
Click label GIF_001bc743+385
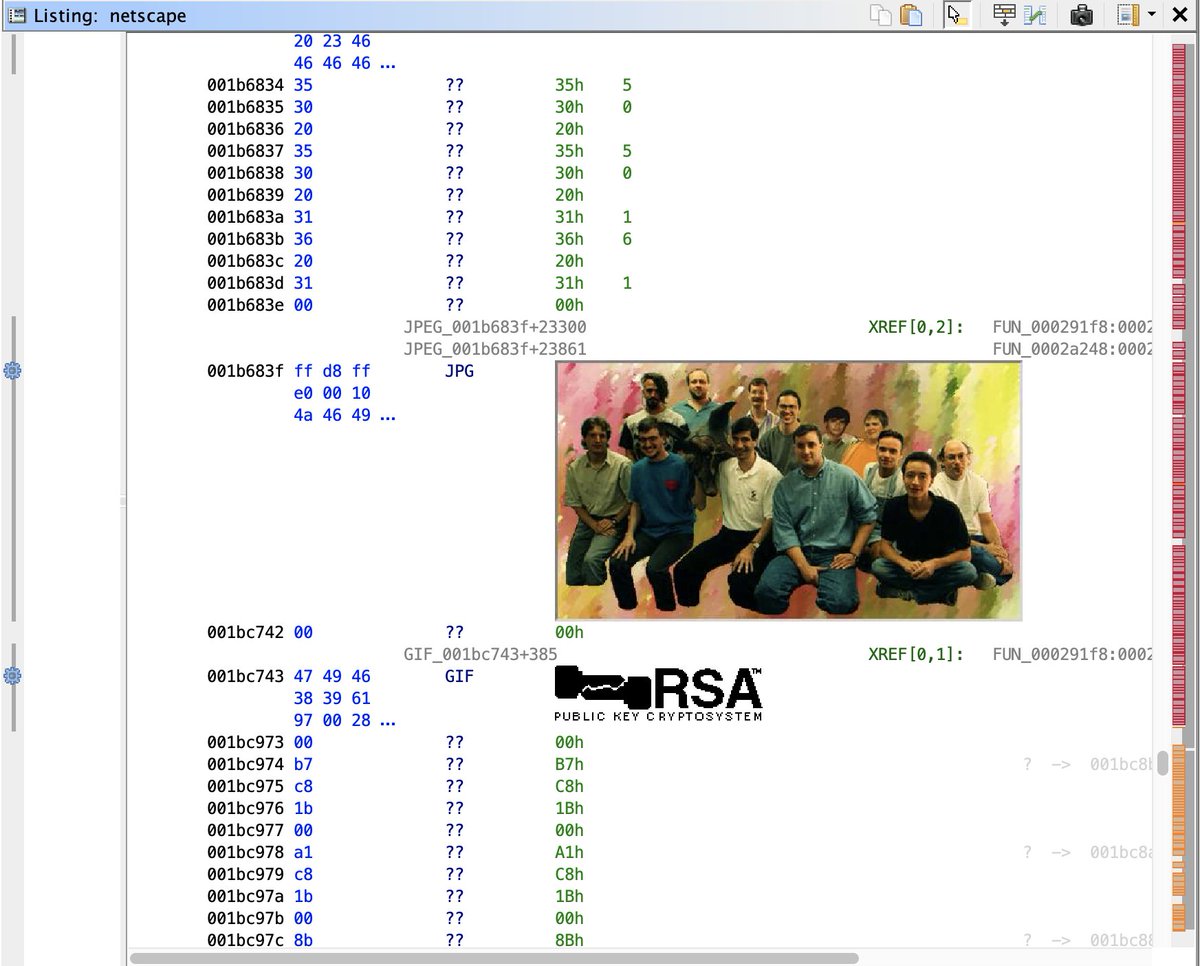[x=481, y=655]
